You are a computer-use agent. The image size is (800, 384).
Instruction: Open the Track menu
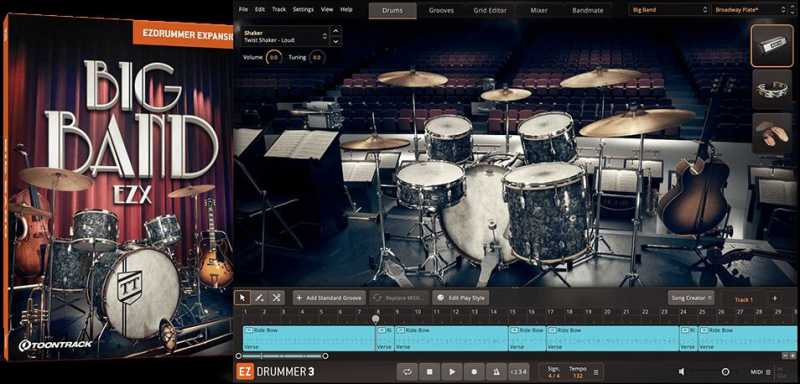[x=279, y=9]
